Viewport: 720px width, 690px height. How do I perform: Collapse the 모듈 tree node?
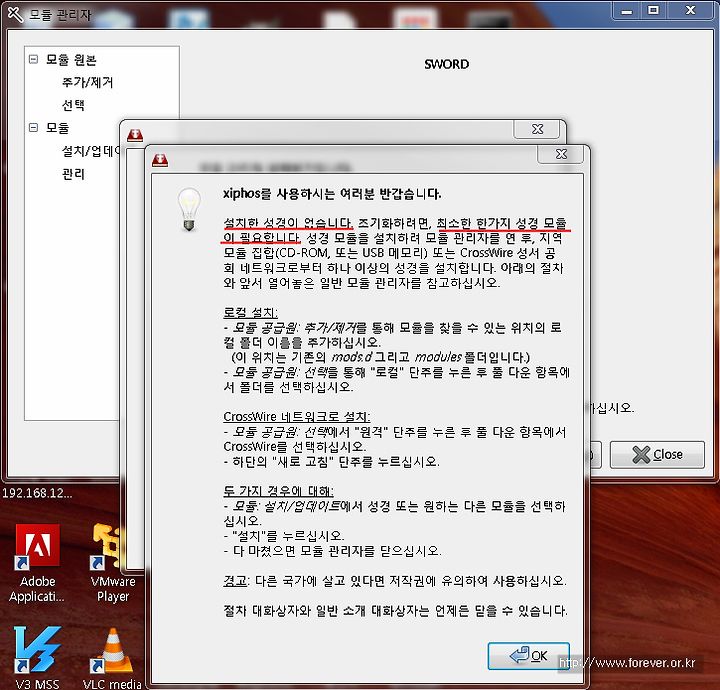[34, 127]
